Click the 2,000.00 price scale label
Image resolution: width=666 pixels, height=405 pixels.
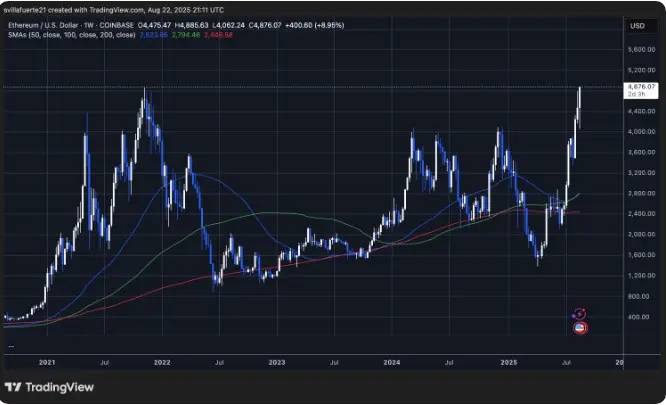point(640,234)
